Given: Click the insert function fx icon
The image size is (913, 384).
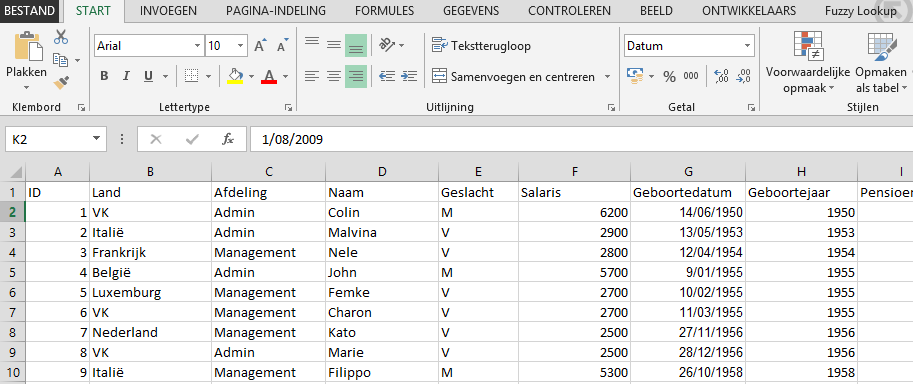Looking at the screenshot, I should pyautogui.click(x=228, y=139).
